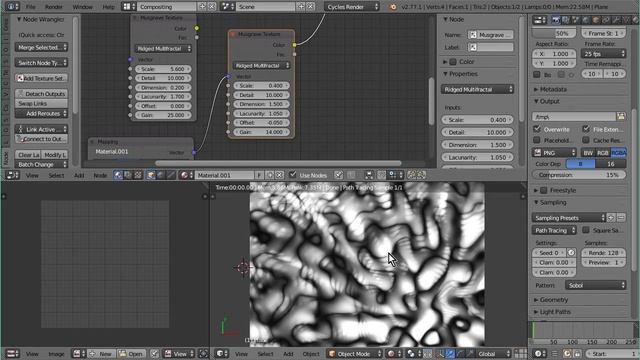The image size is (640, 360).
Task: Open the node editor Add menu
Action: (x=79, y=175)
